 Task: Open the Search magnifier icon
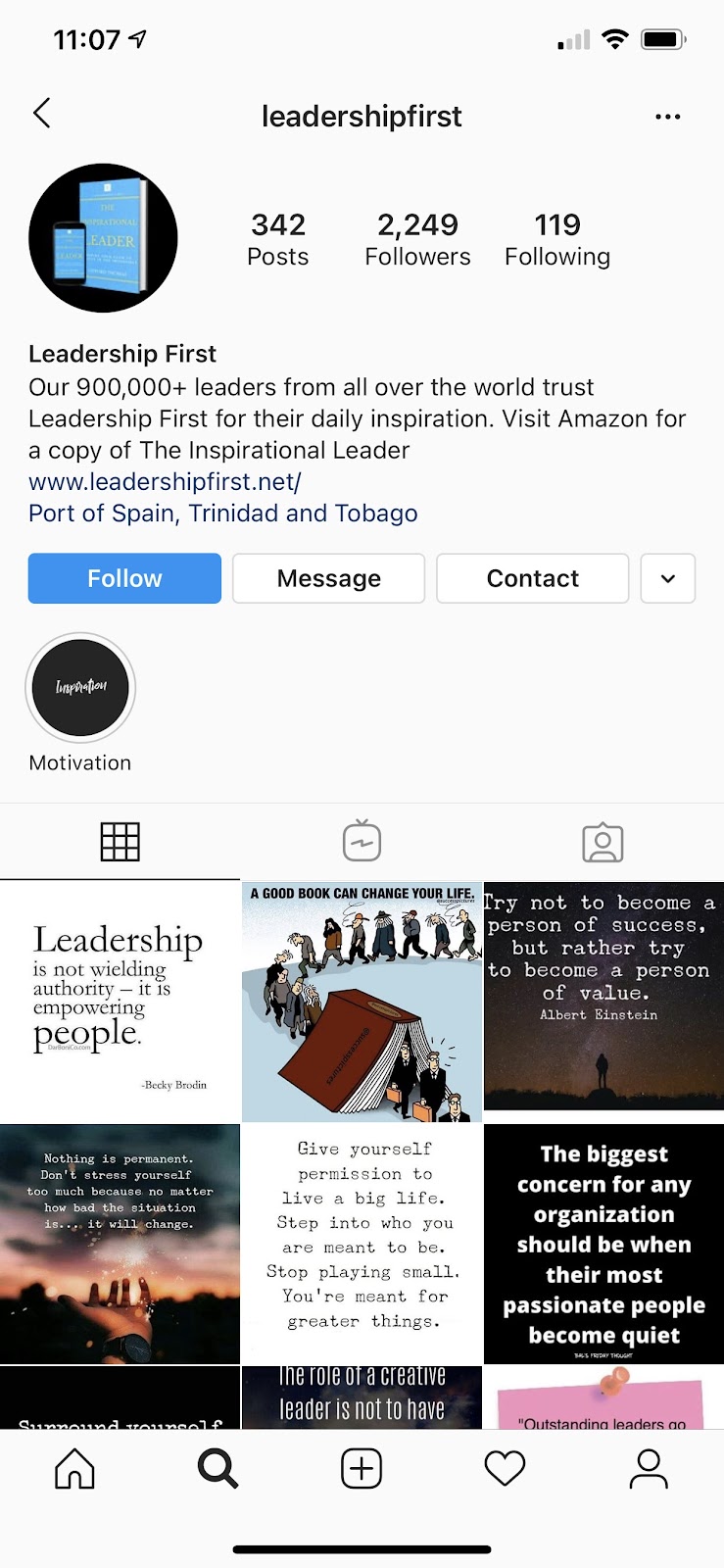[217, 1468]
